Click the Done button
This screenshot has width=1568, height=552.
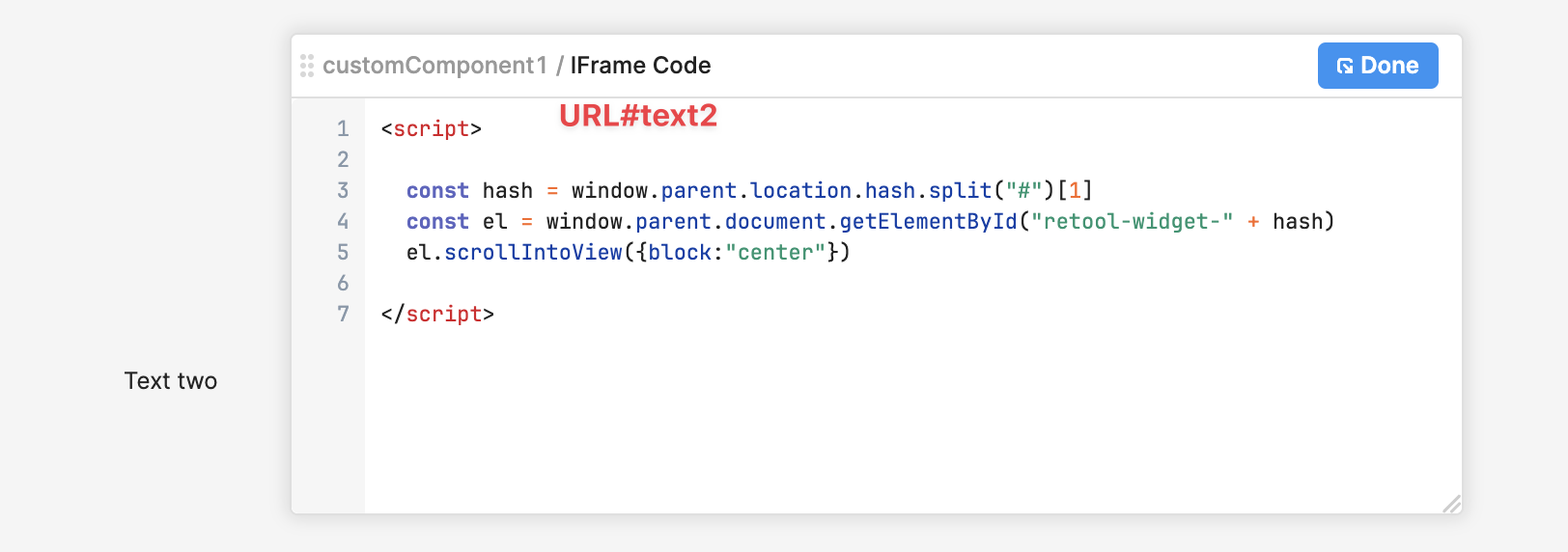(1378, 66)
